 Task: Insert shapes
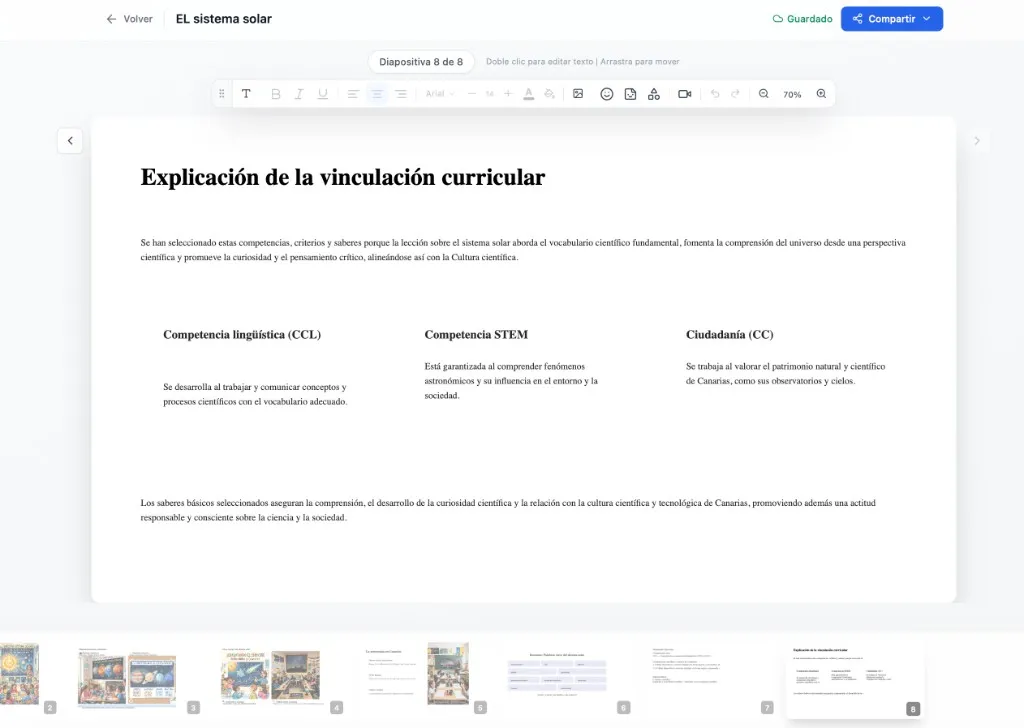[x=654, y=94]
